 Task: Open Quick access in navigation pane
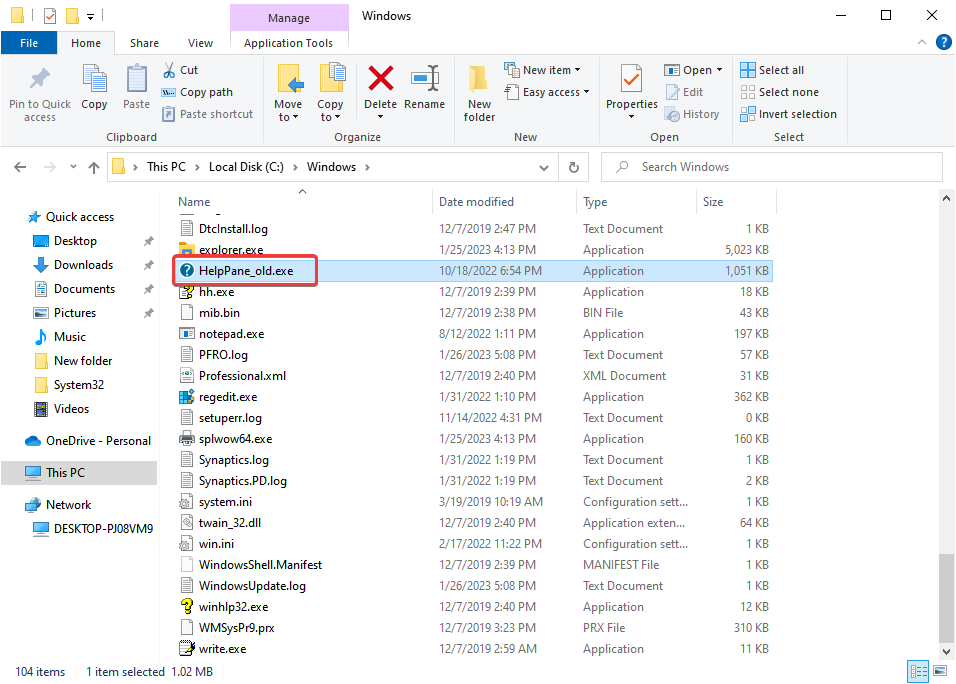[x=71, y=217]
